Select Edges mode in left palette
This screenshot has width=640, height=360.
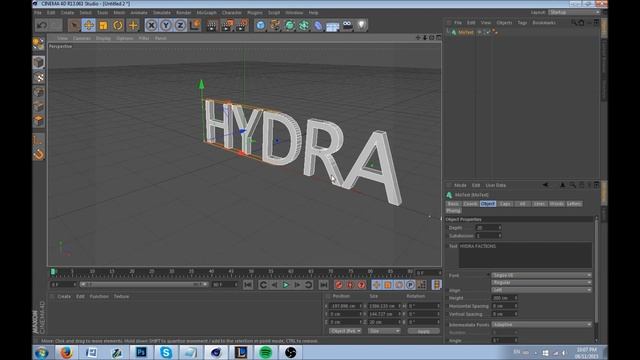[38, 106]
